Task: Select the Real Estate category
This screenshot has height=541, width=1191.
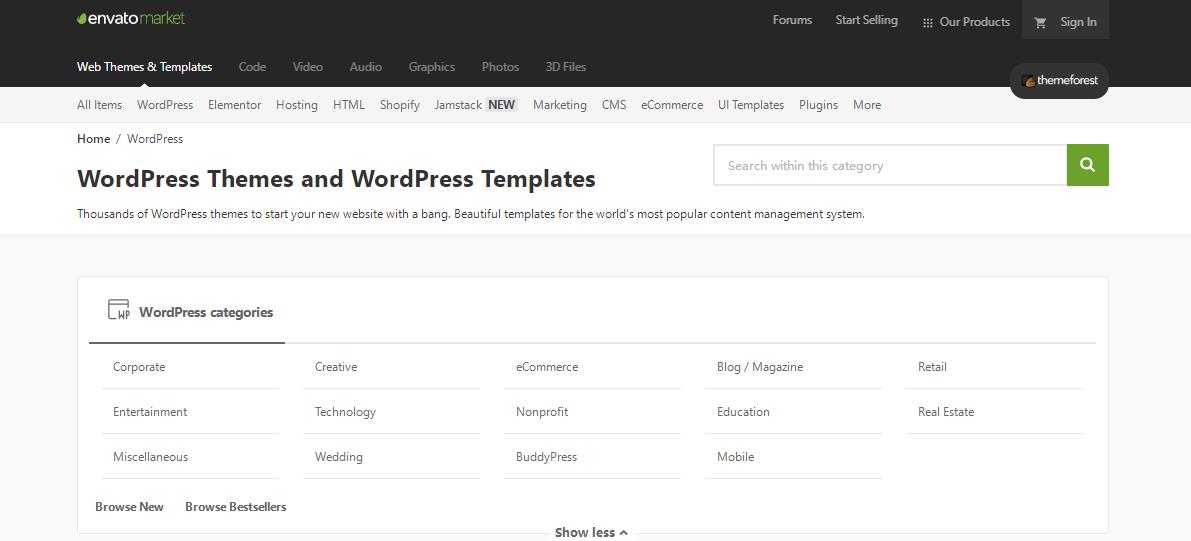Action: [945, 412]
